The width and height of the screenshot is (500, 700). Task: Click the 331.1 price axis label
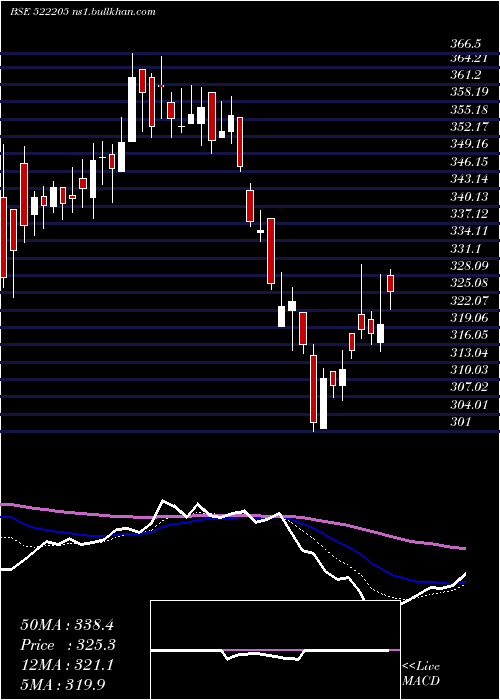click(466, 248)
